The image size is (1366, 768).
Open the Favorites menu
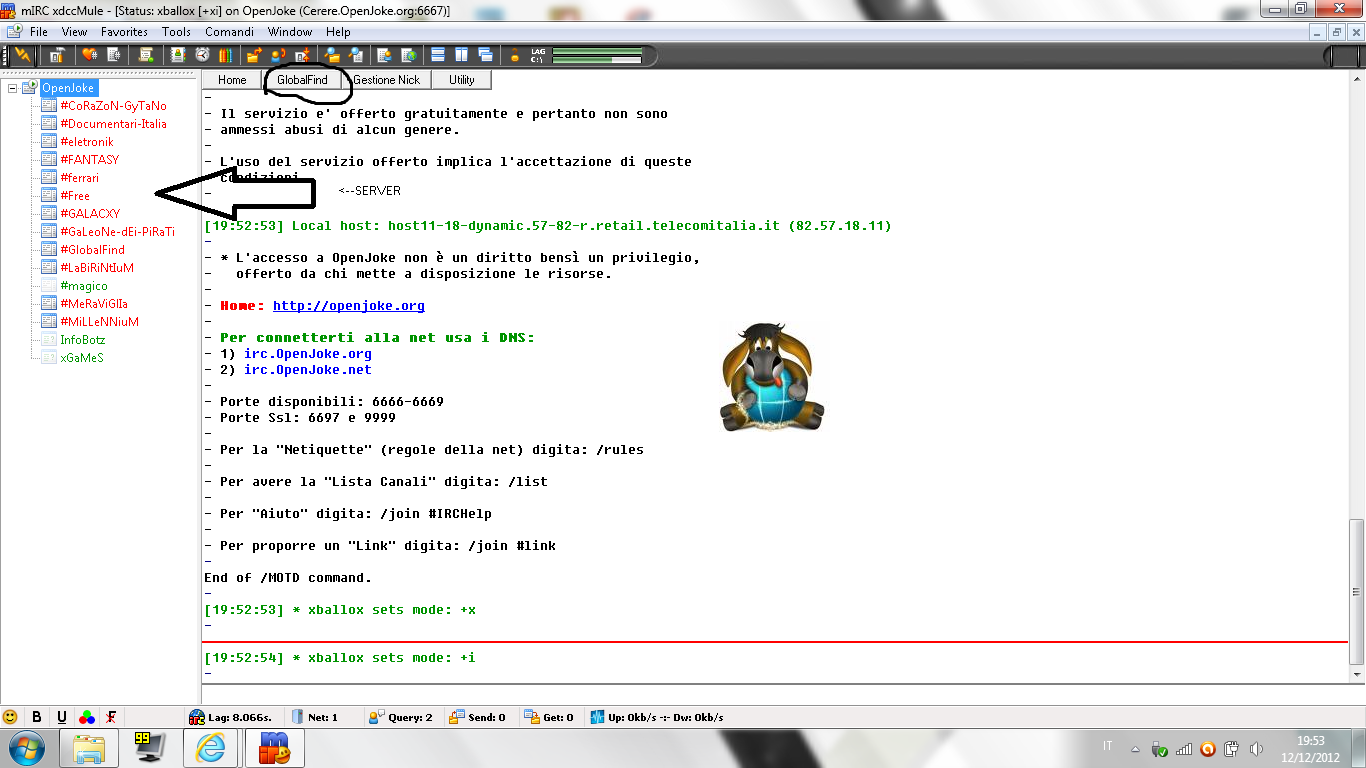tap(124, 32)
